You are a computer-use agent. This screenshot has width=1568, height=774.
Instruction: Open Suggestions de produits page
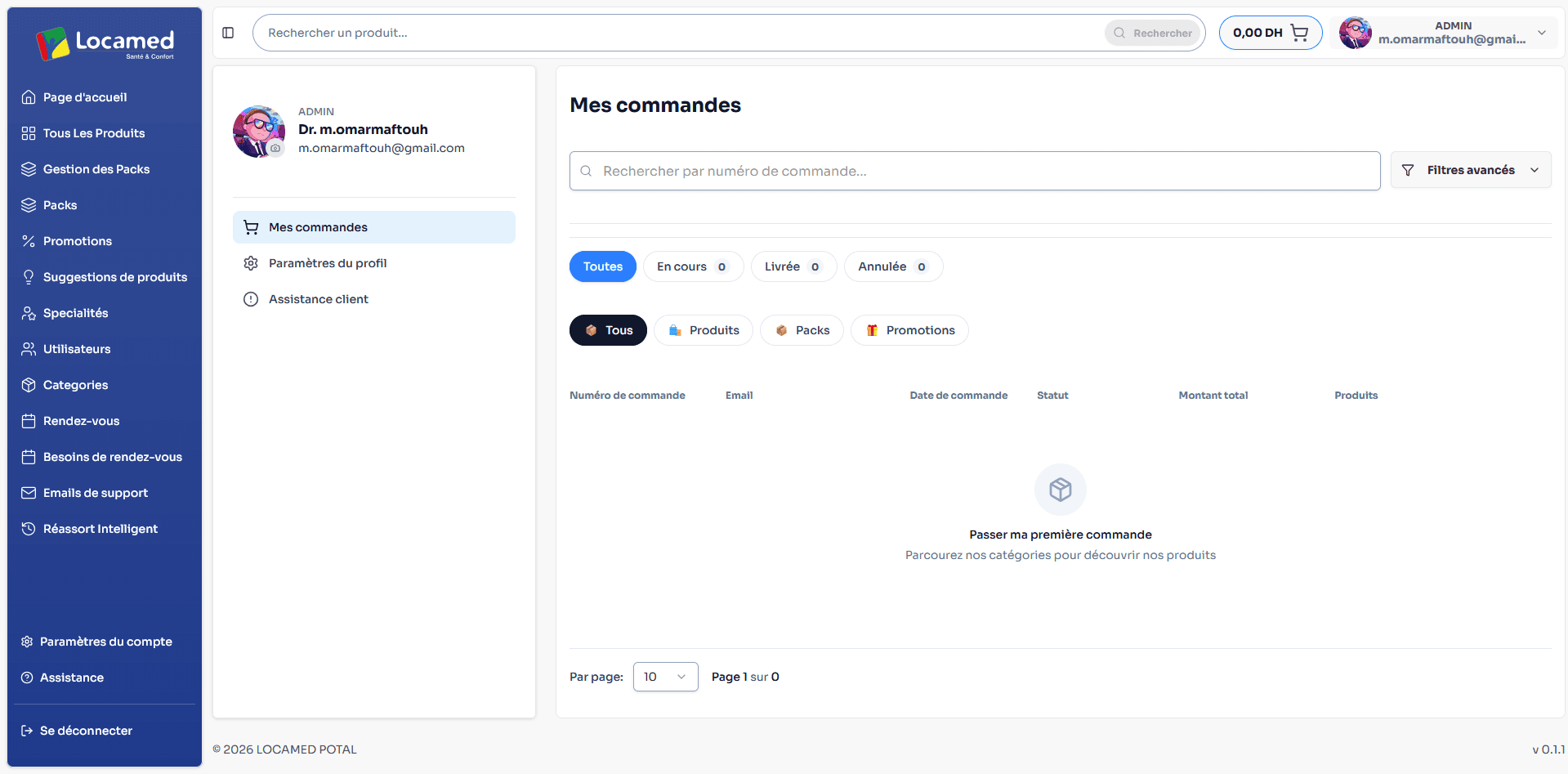[114, 277]
